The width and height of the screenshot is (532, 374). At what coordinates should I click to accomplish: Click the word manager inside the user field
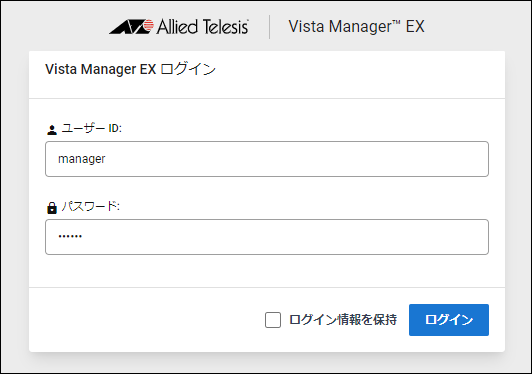(82, 159)
